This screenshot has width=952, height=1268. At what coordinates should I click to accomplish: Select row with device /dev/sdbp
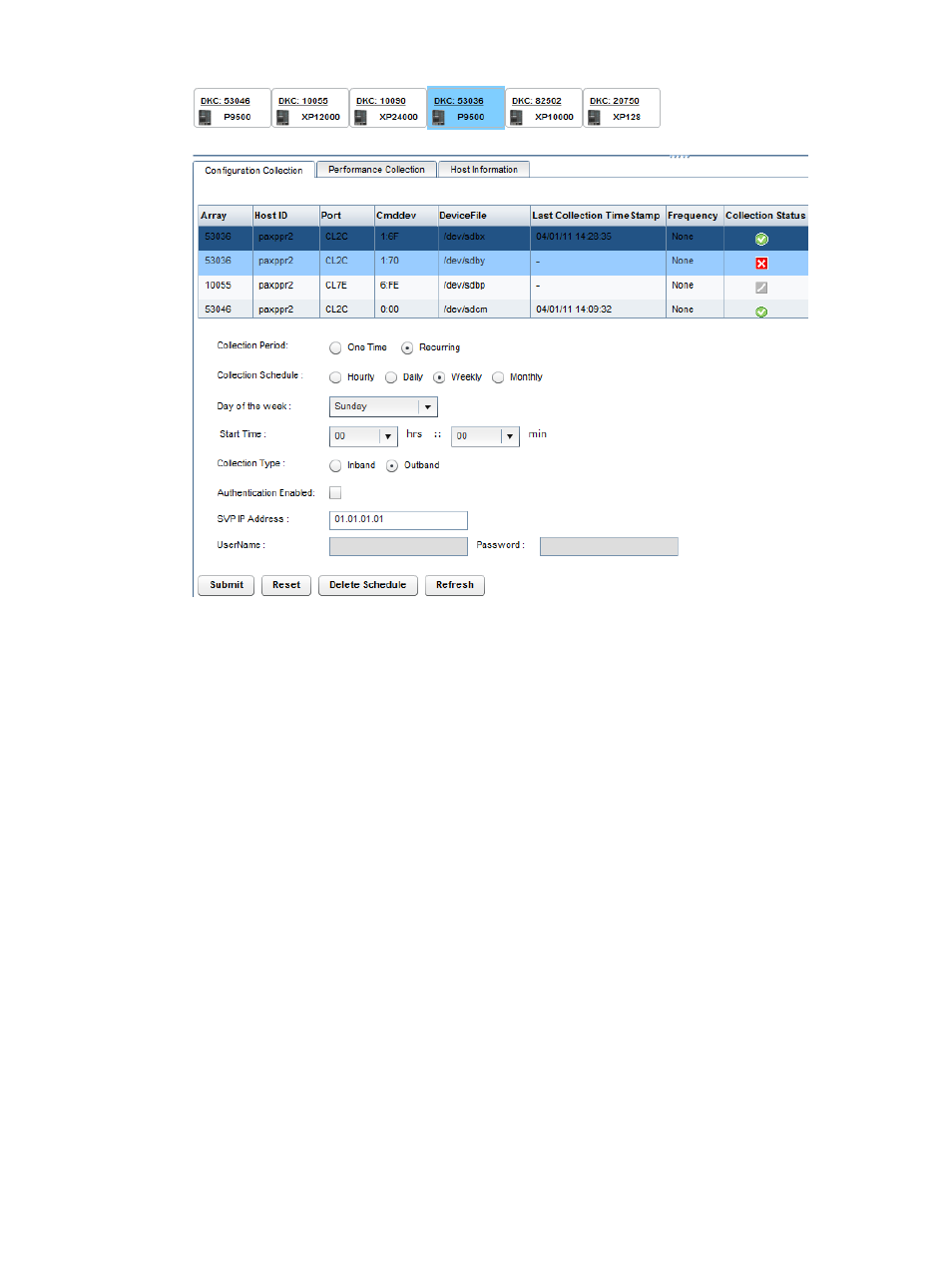tap(503, 287)
